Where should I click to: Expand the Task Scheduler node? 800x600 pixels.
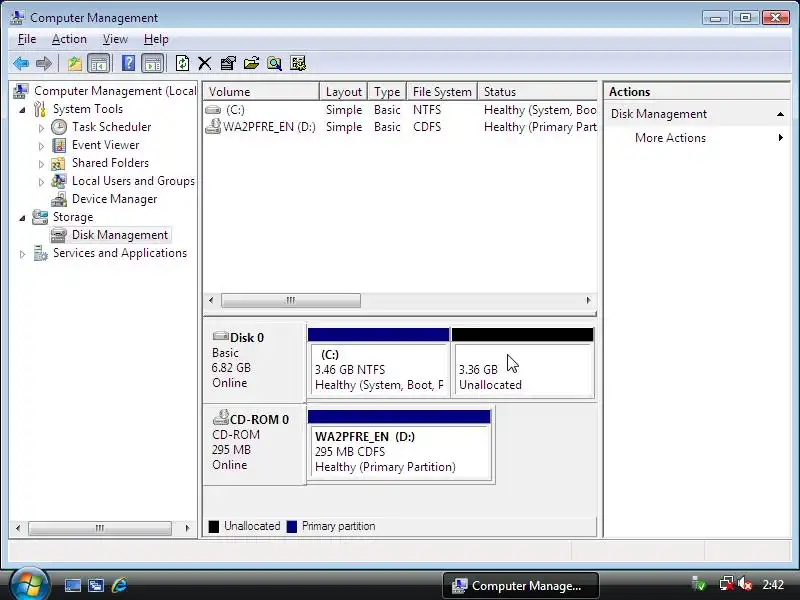pos(41,128)
